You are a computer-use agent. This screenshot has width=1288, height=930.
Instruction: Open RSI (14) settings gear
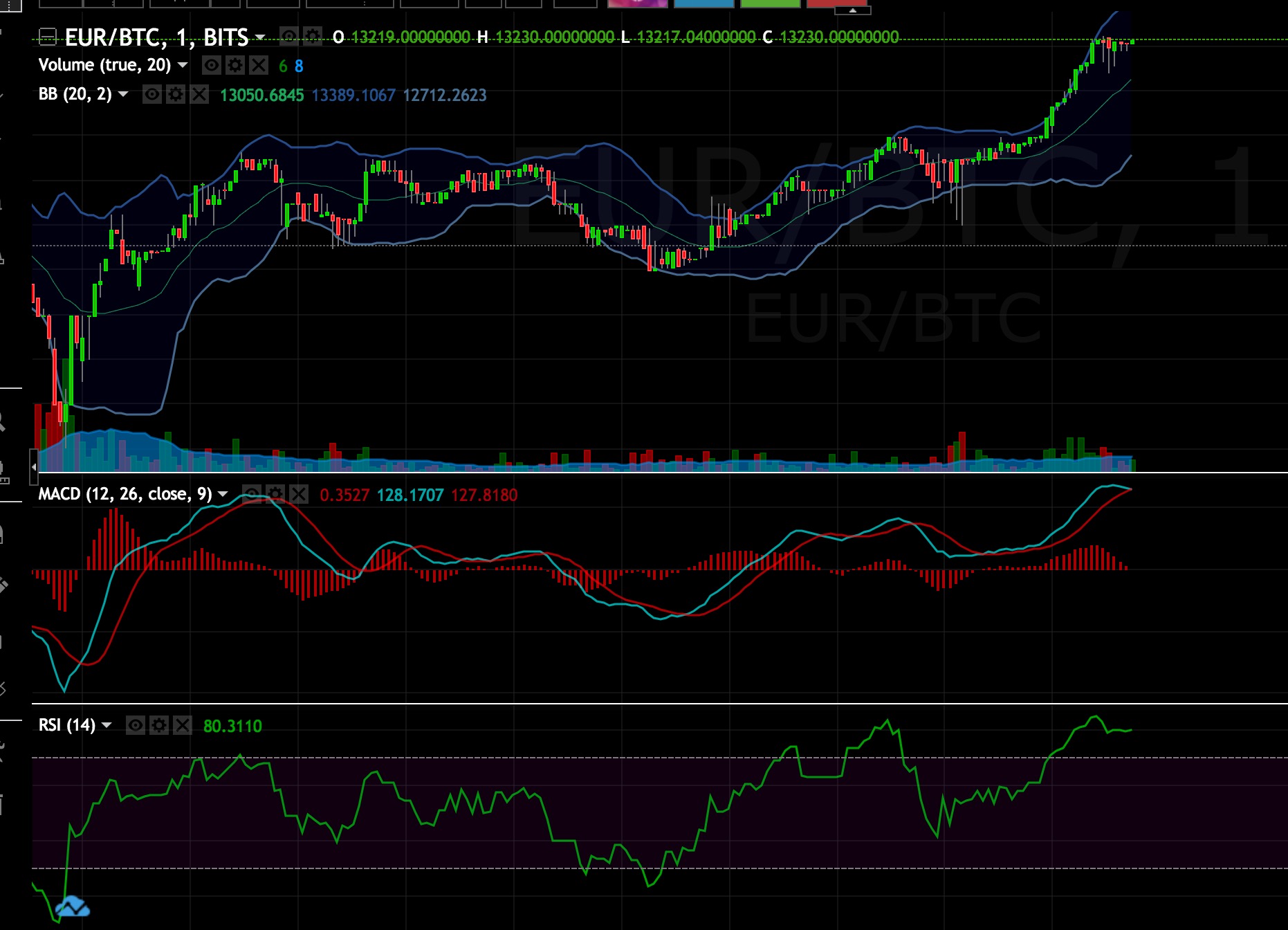tap(159, 725)
